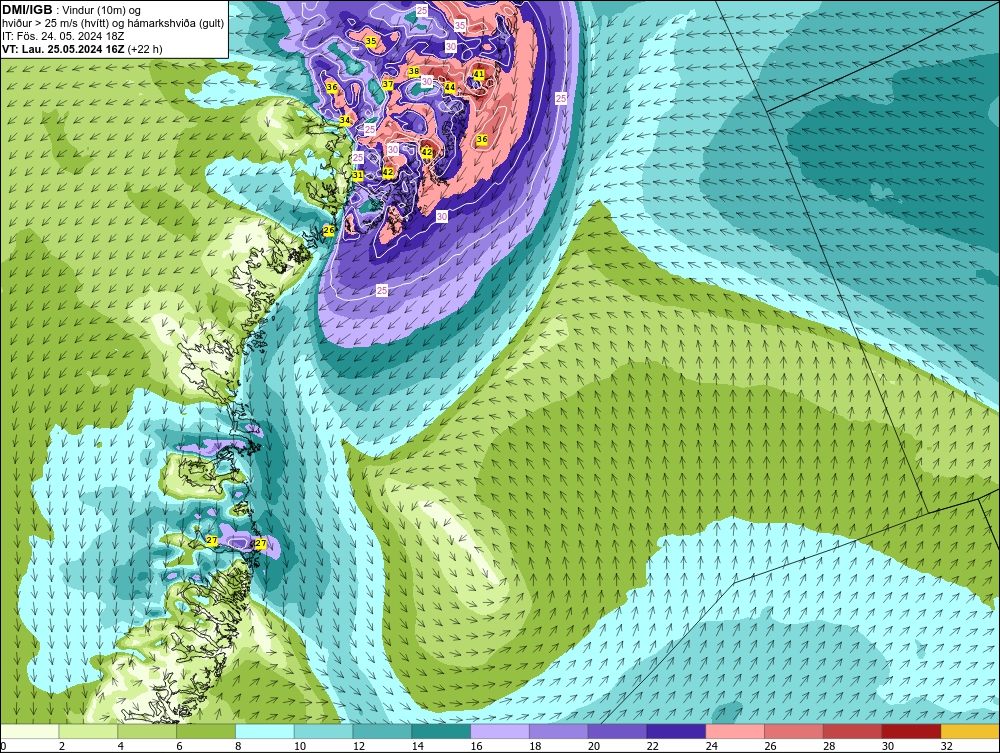Select the 26–28 m/s salmon legend swatch

click(793, 731)
